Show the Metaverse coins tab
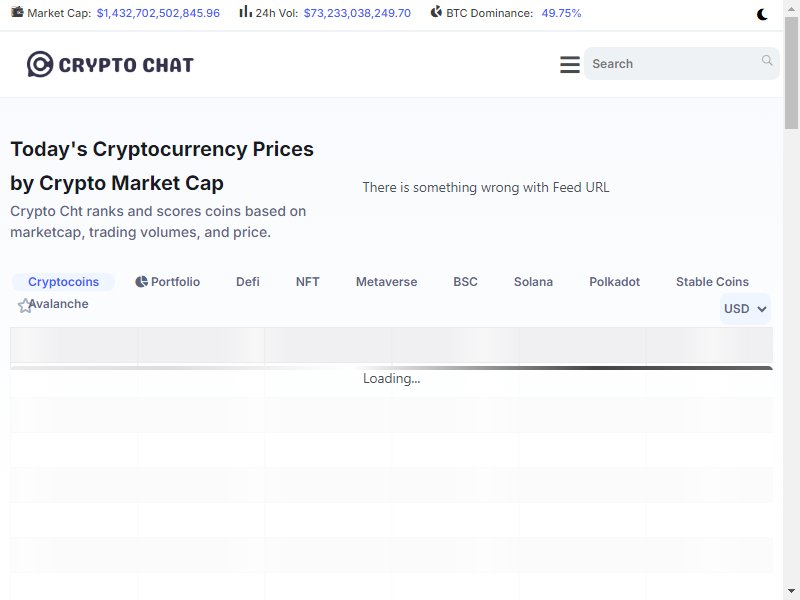800x600 pixels. [386, 282]
